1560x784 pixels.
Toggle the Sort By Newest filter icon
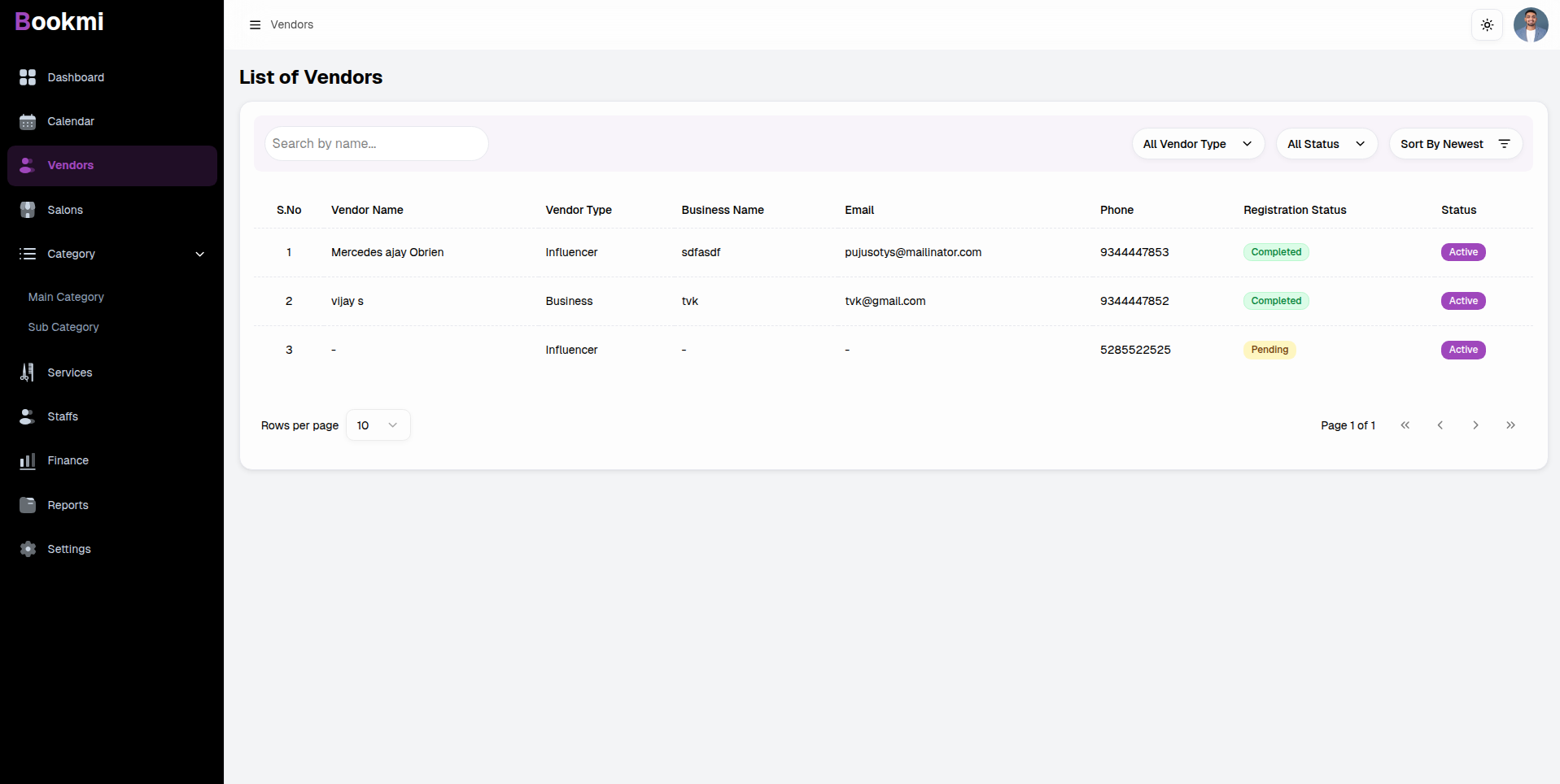pos(1504,143)
